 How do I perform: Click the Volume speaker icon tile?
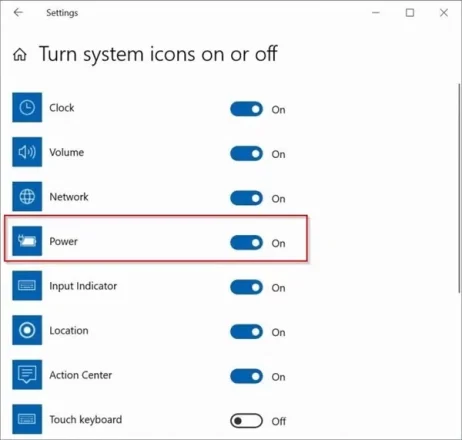pos(27,152)
